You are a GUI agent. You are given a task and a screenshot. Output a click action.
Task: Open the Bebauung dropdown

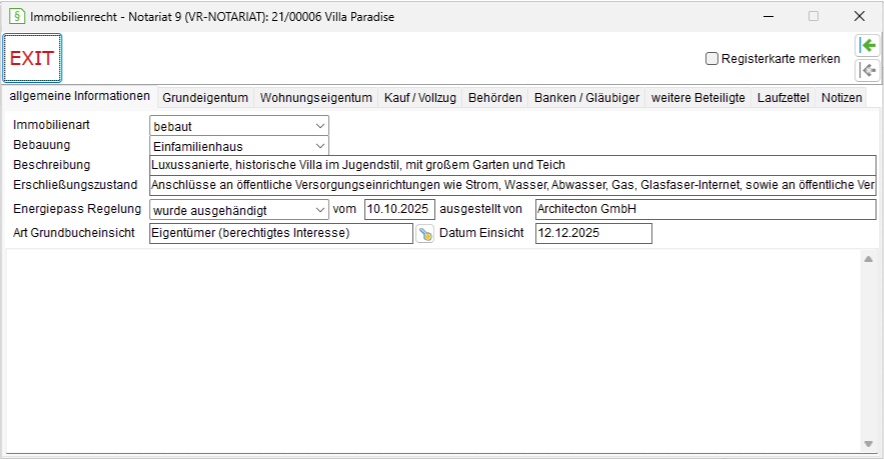239,146
